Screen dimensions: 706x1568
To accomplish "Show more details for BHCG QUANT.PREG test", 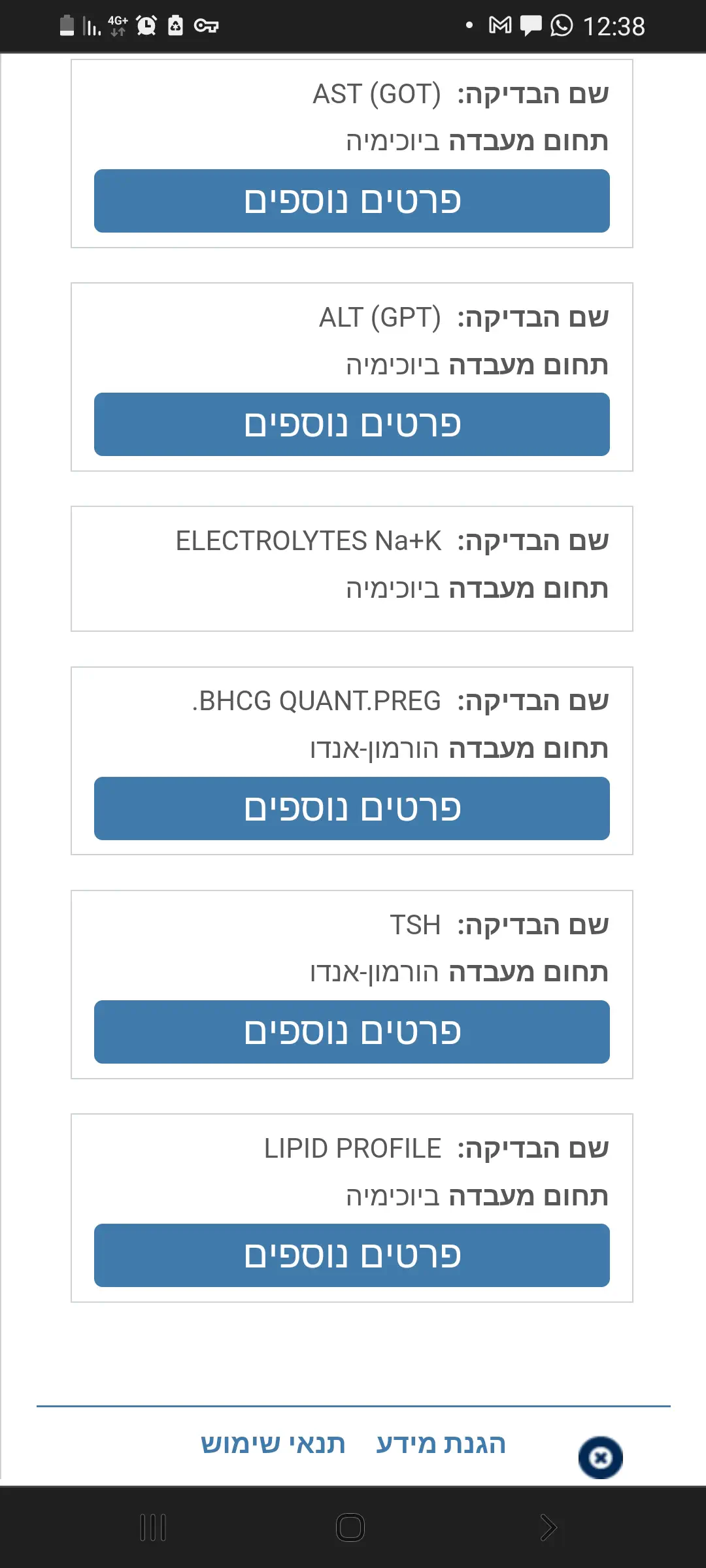I will [352, 808].
